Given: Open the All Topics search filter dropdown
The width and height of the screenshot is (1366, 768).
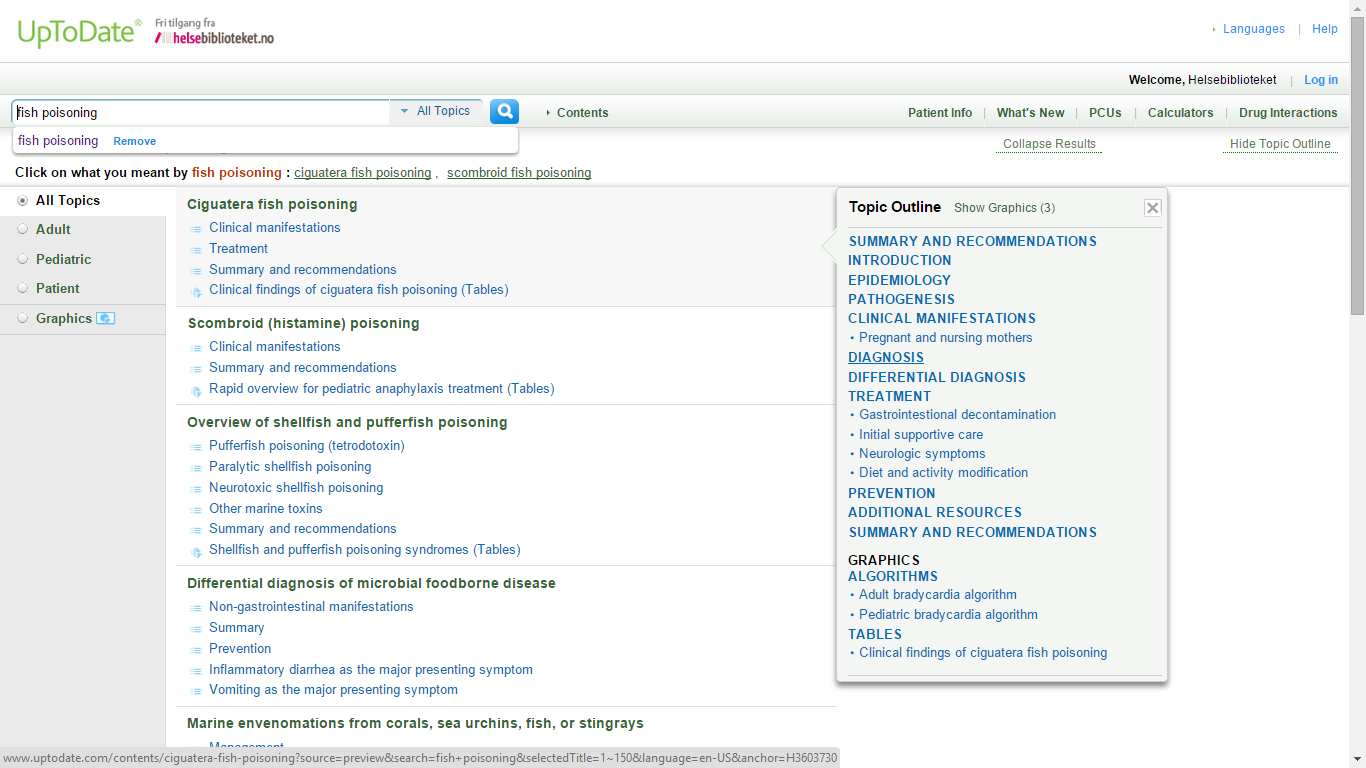Looking at the screenshot, I should pos(436,111).
